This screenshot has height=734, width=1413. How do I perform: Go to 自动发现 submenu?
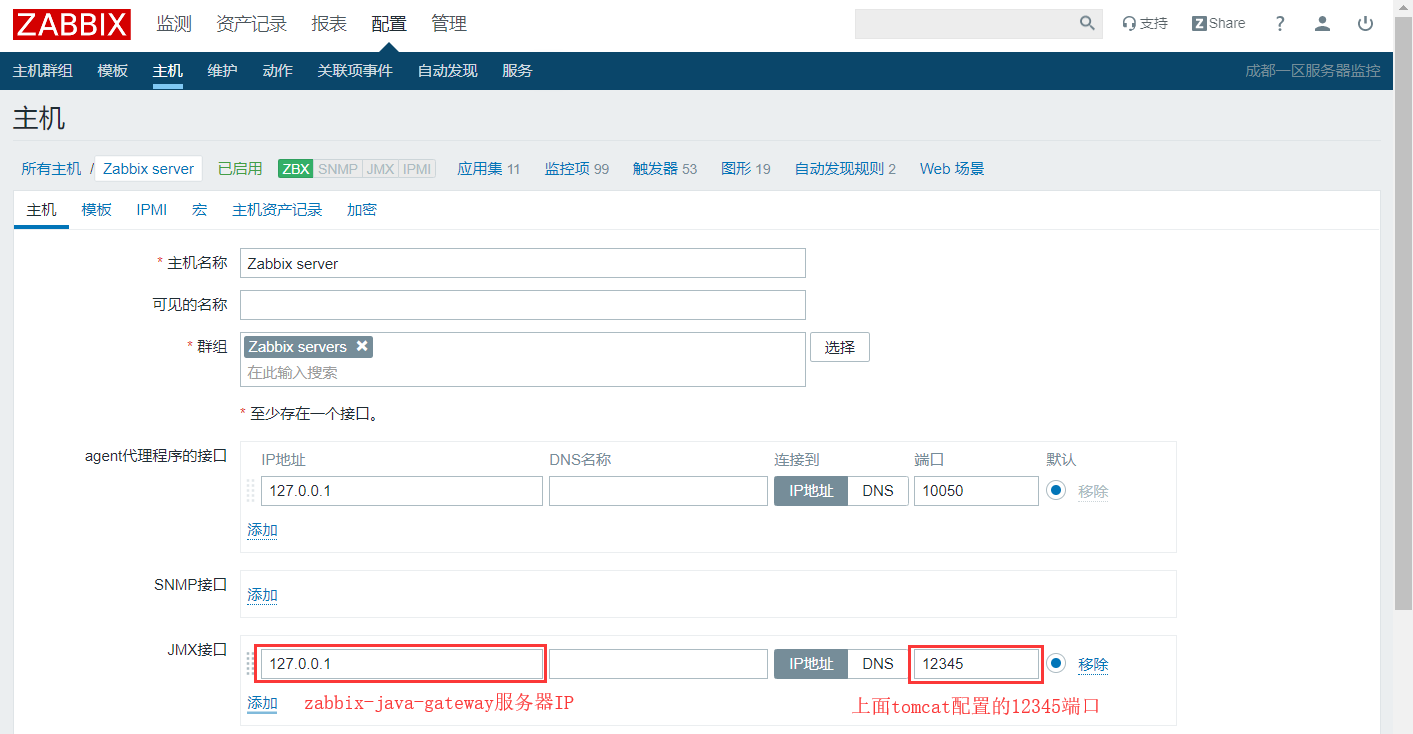click(448, 71)
